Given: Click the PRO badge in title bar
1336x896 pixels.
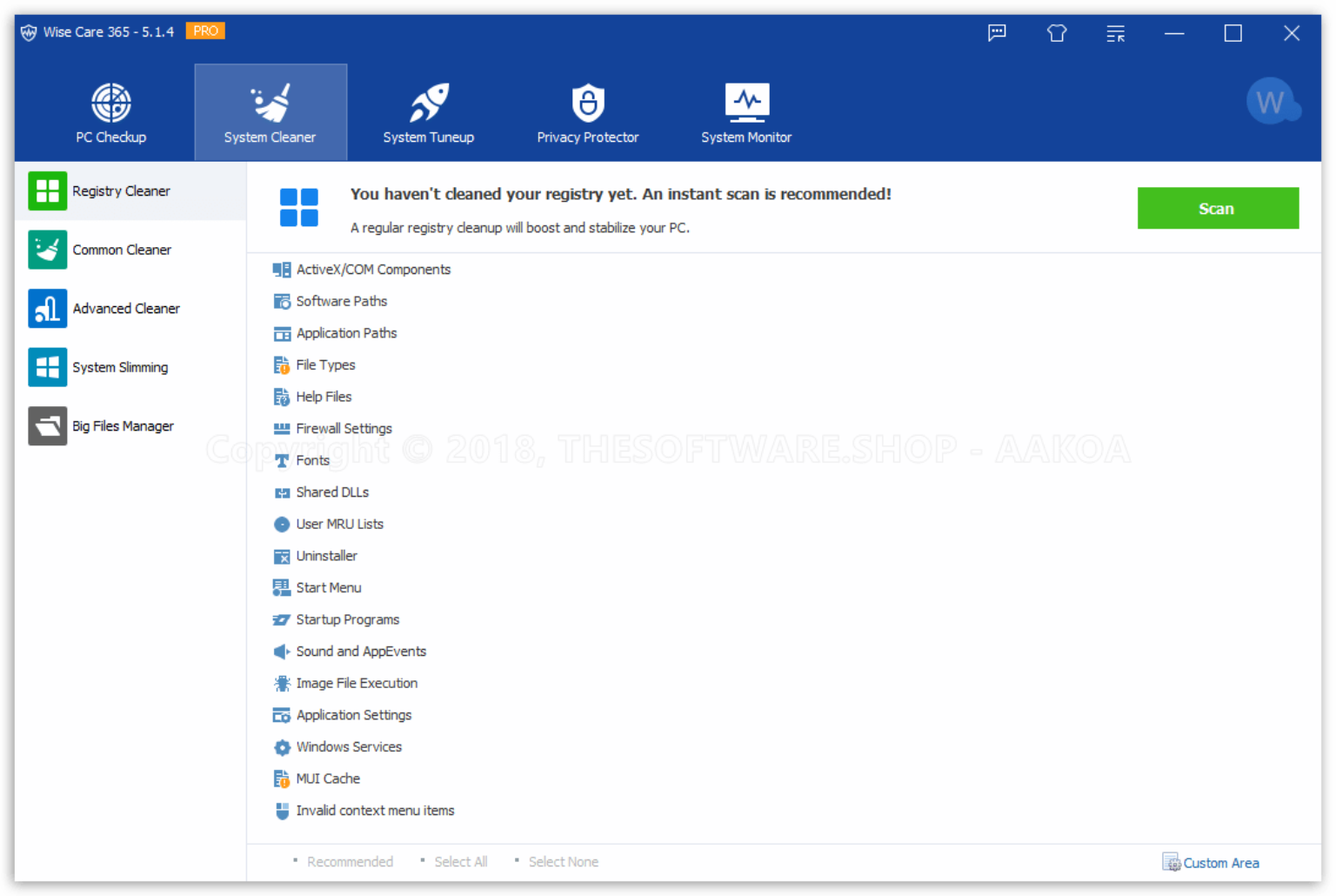Looking at the screenshot, I should [x=205, y=31].
